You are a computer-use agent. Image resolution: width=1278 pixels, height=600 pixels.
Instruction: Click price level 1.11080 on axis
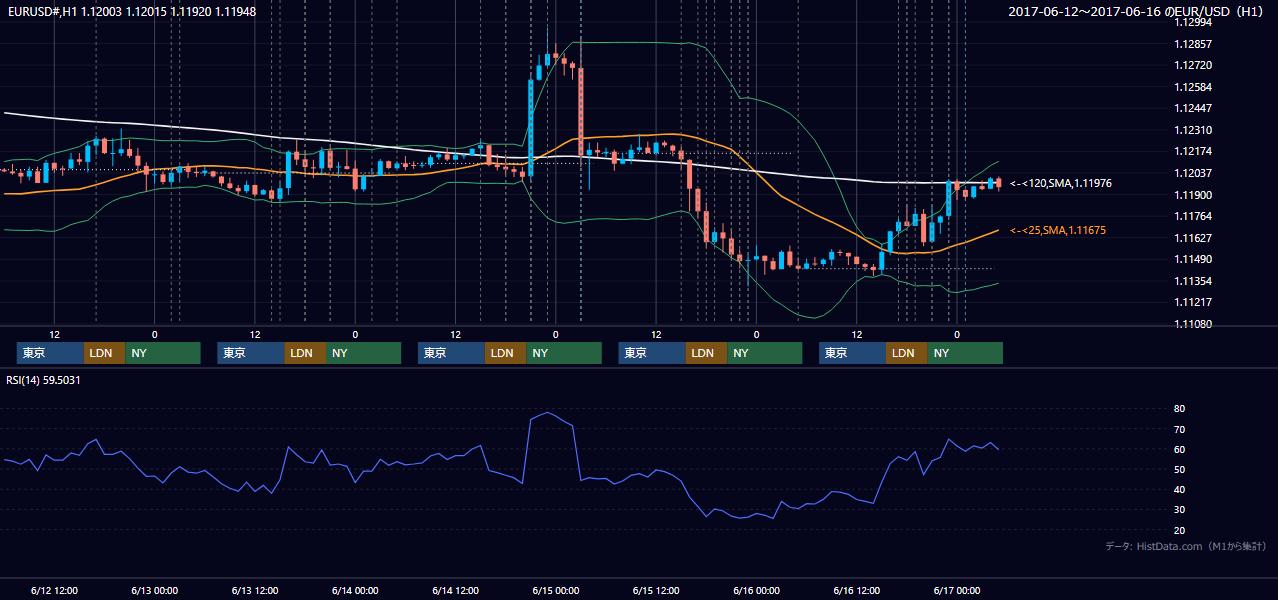click(1193, 324)
